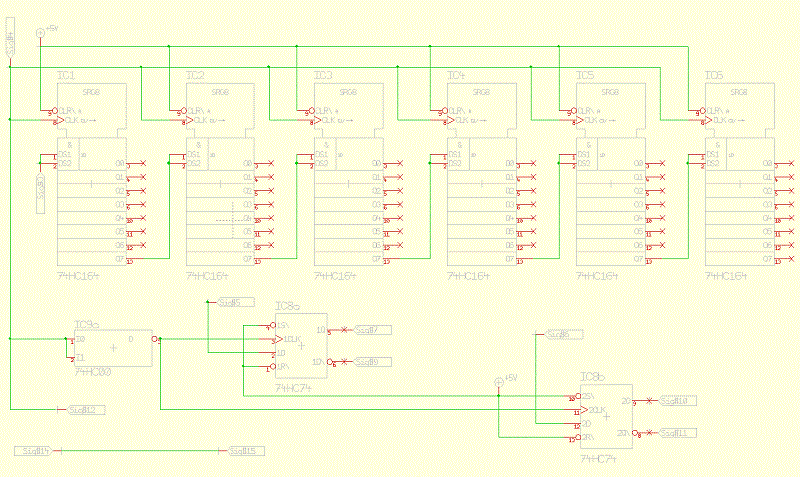
Task: Select the SRG8 text inside IC1
Action: coord(91,92)
